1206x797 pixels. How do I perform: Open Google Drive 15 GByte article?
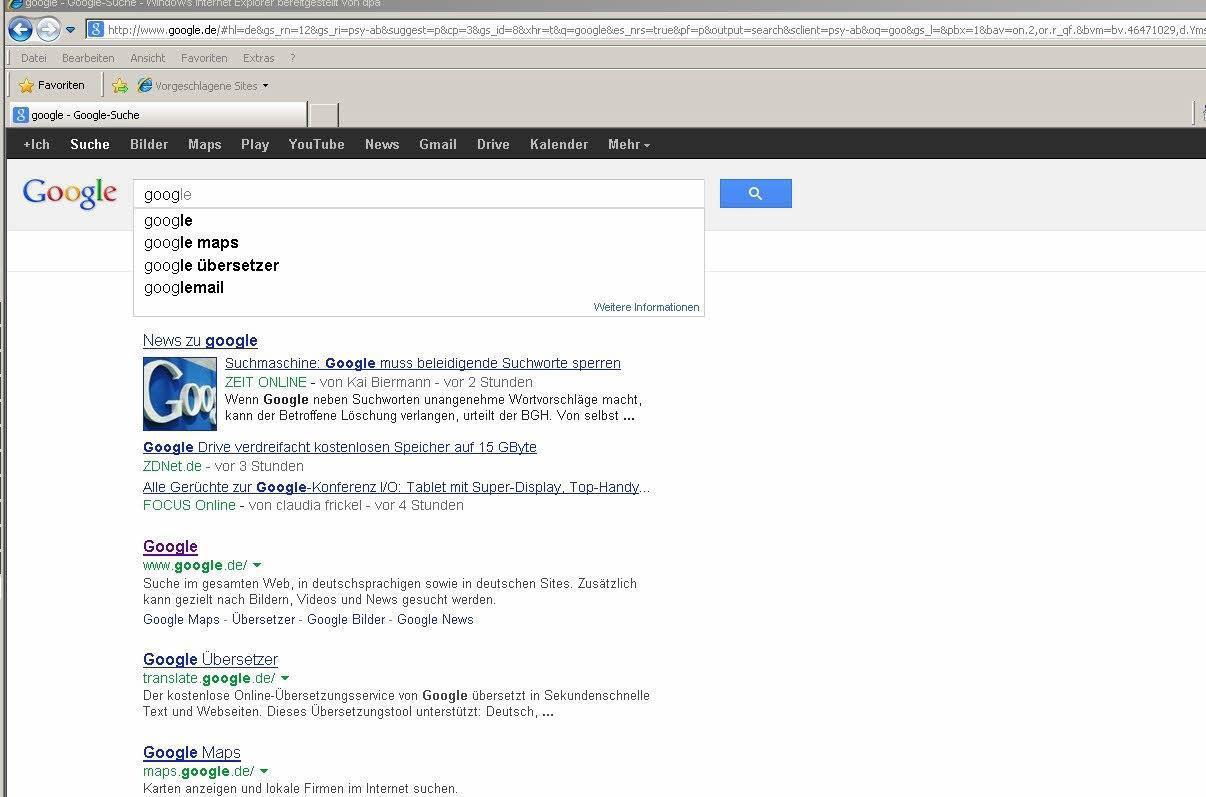tap(340, 447)
